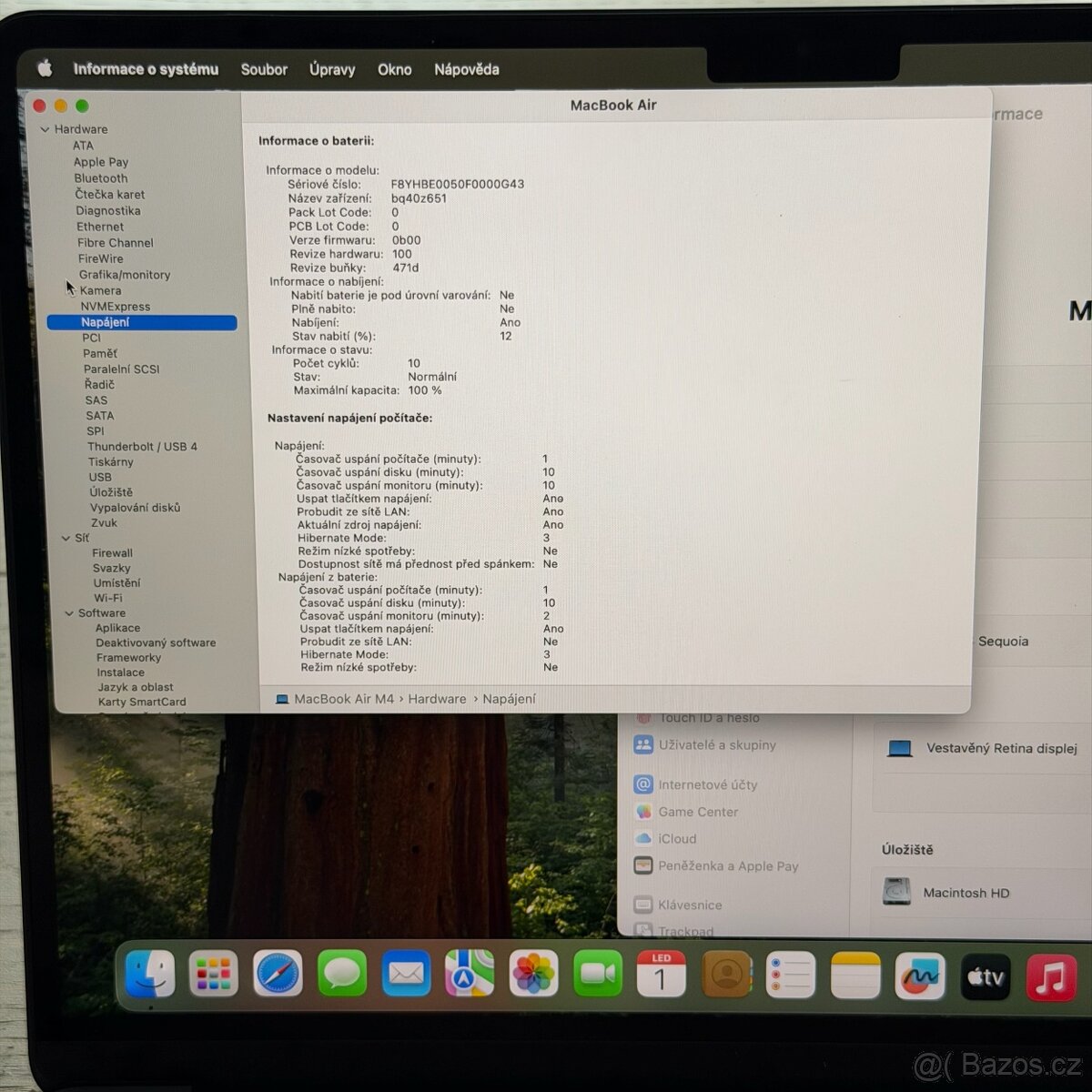Launch Freeform from the Dock
Screen dimensions: 1092x1092
(920, 976)
